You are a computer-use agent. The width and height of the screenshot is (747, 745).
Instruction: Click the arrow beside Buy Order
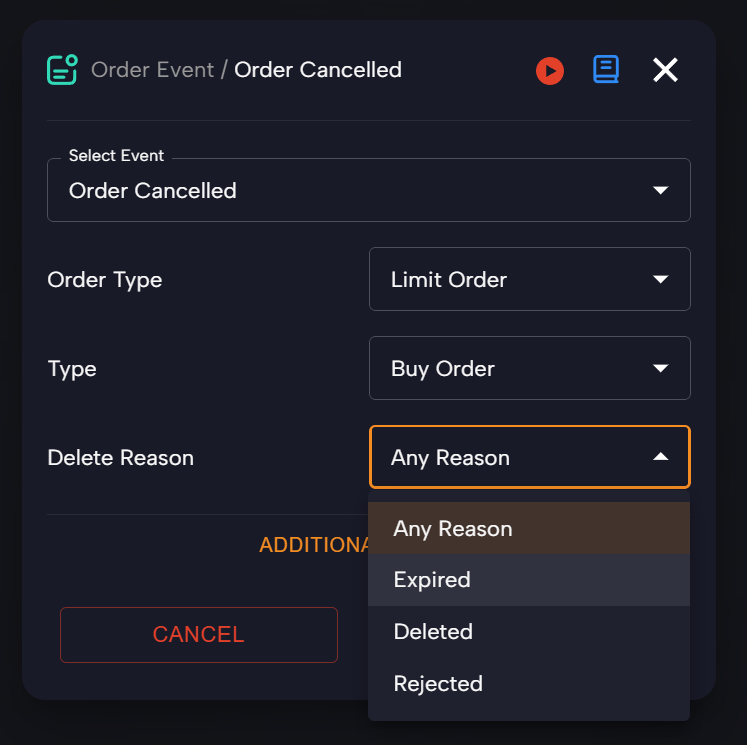pyautogui.click(x=660, y=368)
